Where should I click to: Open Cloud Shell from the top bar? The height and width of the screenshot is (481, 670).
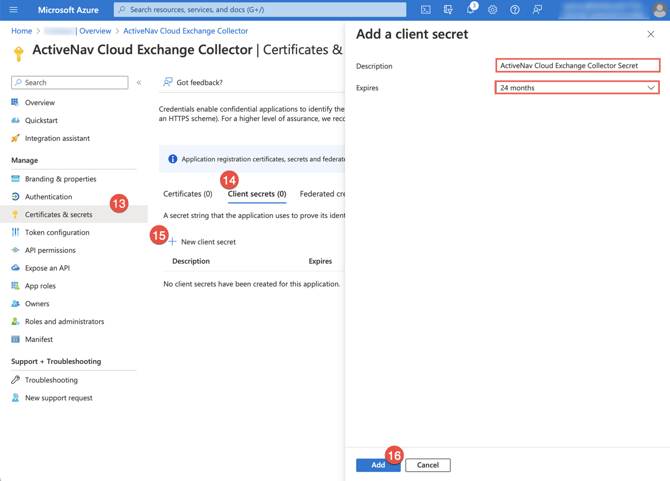pyautogui.click(x=426, y=9)
